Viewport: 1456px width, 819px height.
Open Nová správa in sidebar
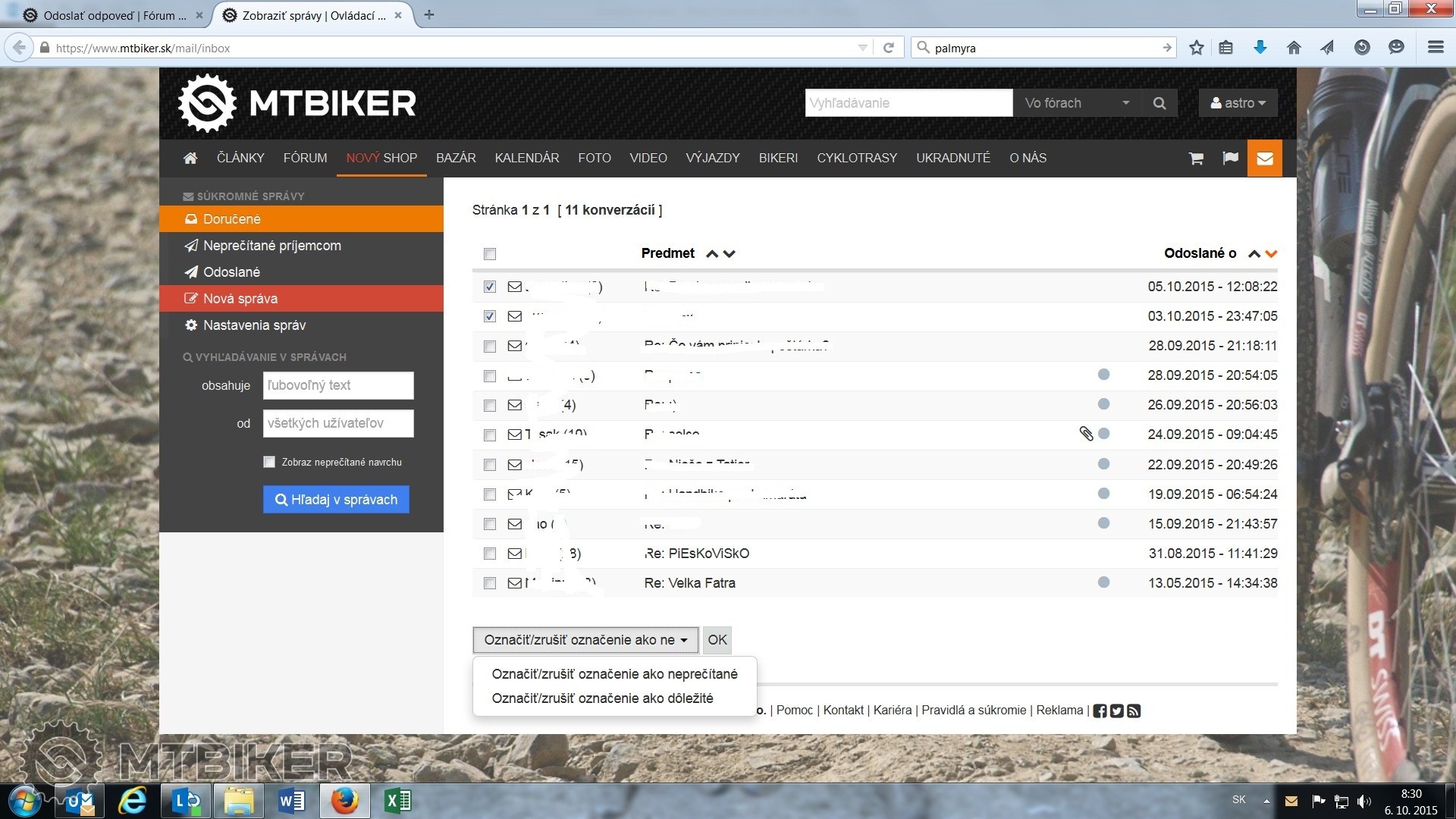coord(240,299)
